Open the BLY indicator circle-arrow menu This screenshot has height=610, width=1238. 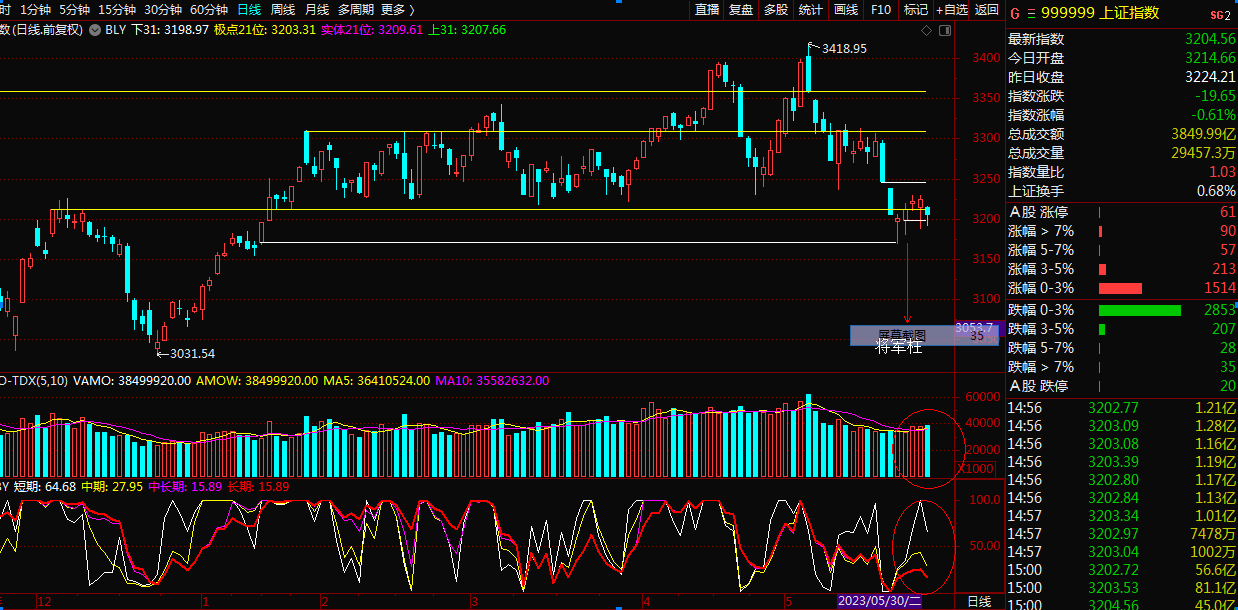coord(95,30)
